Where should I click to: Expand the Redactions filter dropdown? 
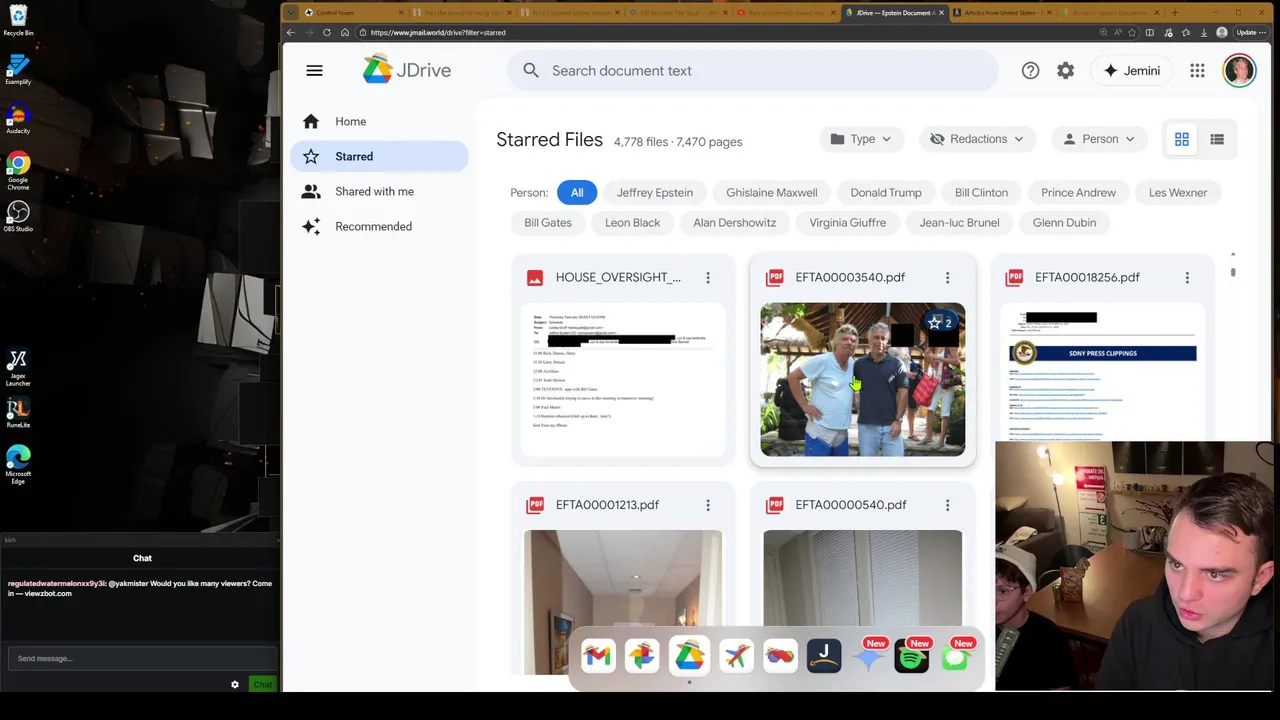977,139
